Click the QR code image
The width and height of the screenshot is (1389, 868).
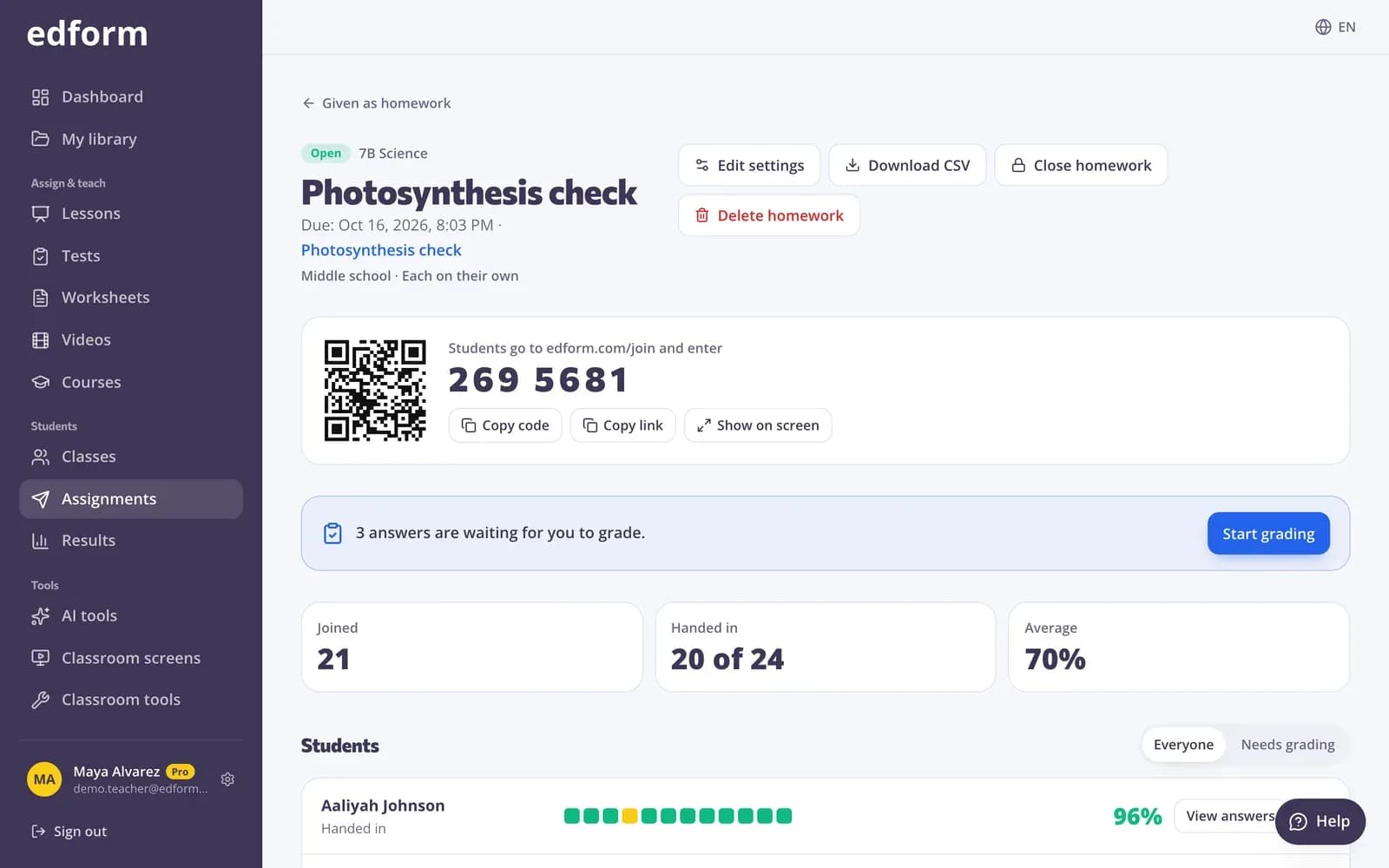coord(375,391)
